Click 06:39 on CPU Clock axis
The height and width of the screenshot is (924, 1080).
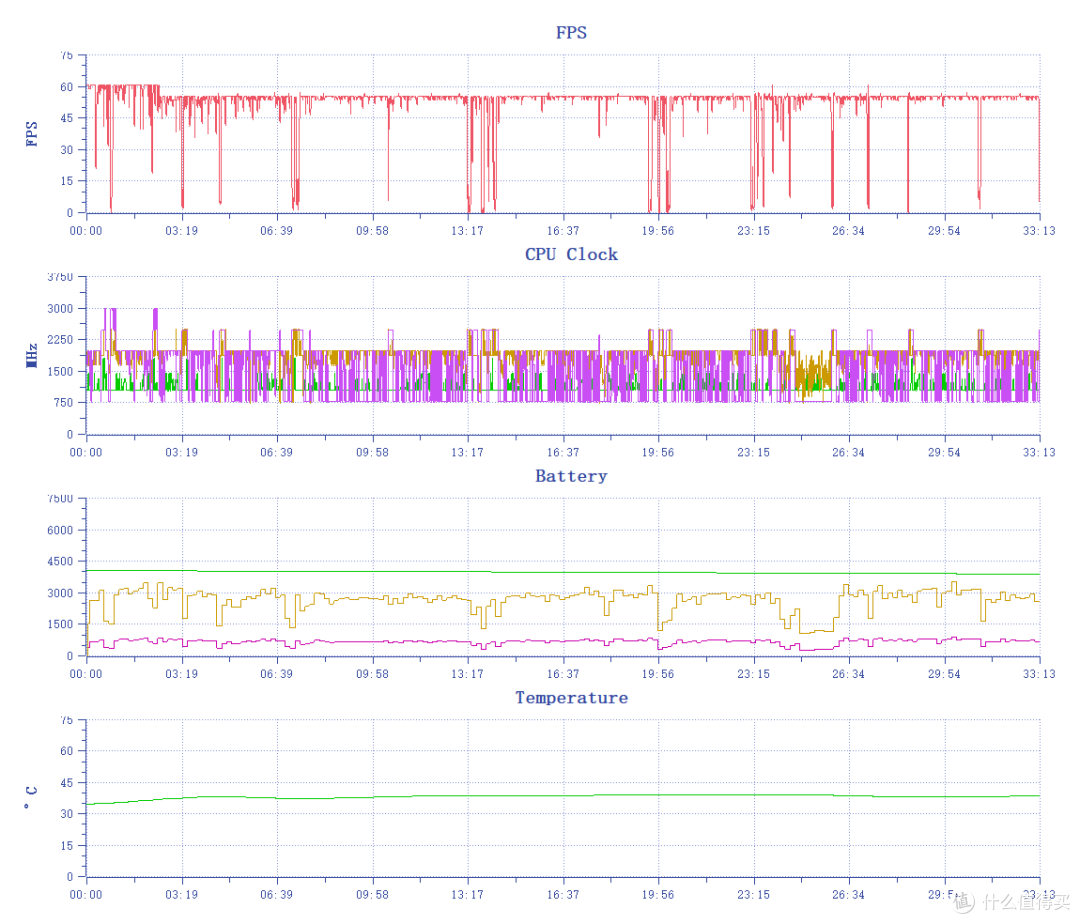276,452
